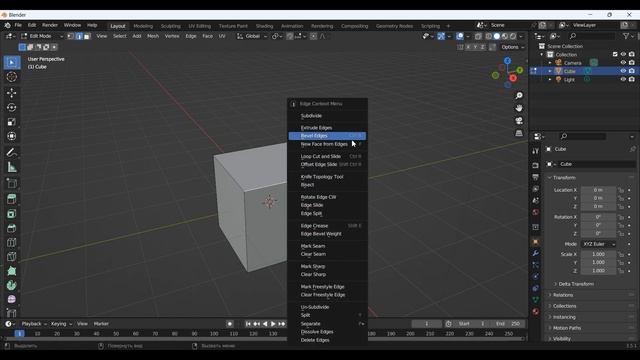
Task: Click the pan view hand icon
Action: click(x=519, y=108)
